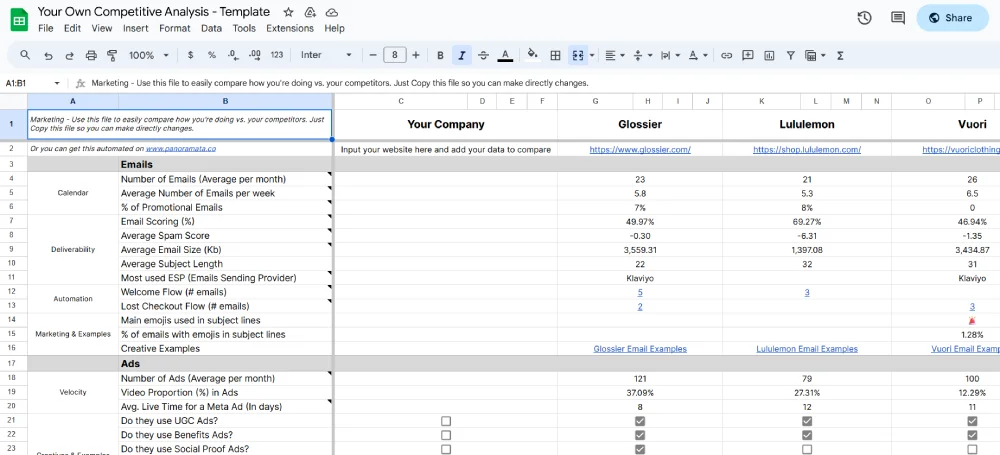Insert a comment with the plus-bubble icon
Viewport: 1000px width, 455px height.
coord(748,56)
